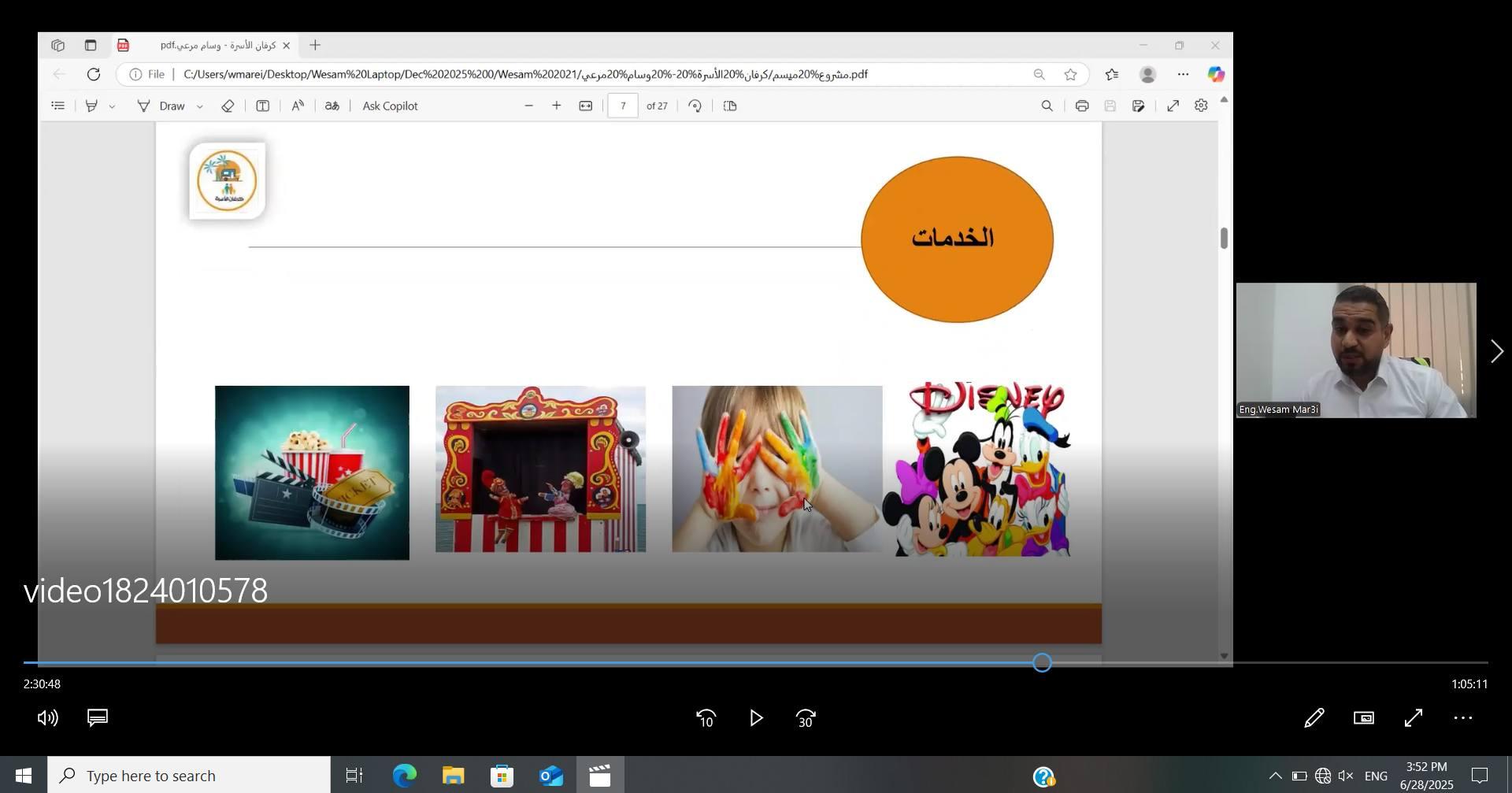Screen dimensions: 1512x793
Task: Skip back 10 seconds
Action: (x=706, y=718)
